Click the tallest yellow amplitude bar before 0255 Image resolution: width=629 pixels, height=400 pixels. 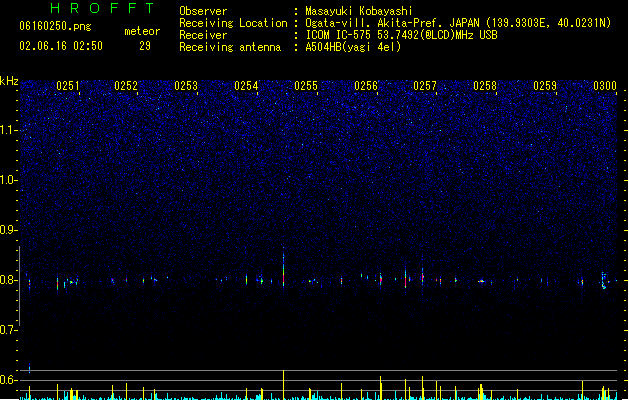click(x=284, y=385)
